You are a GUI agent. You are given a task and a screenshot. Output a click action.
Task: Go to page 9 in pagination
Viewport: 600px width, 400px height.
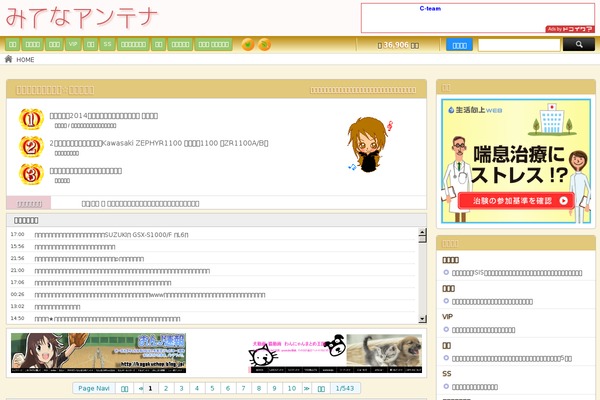pos(274,388)
